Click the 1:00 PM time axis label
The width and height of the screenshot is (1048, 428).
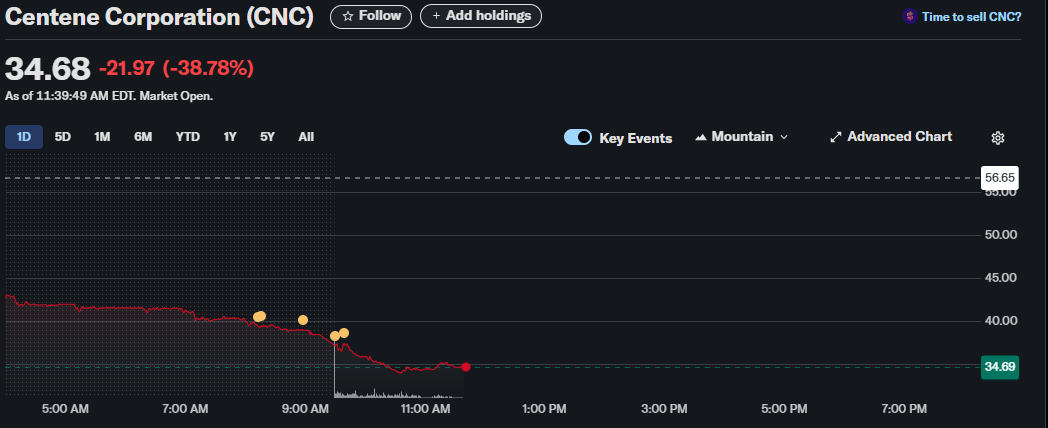(545, 409)
